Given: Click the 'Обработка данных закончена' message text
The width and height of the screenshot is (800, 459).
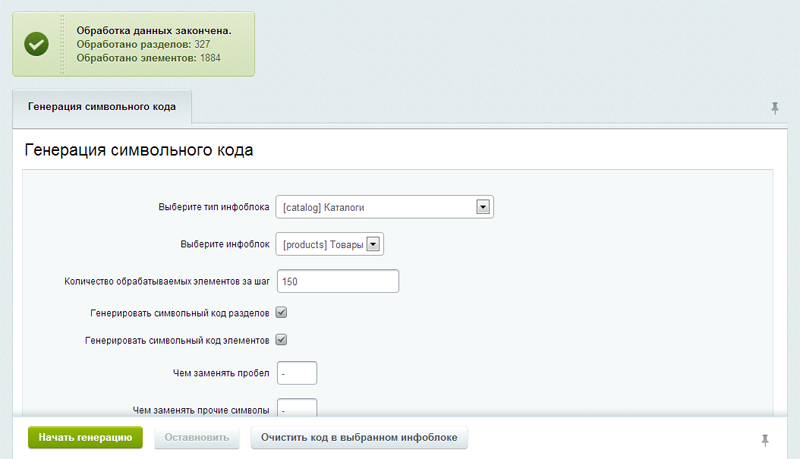Looking at the screenshot, I should pyautogui.click(x=154, y=31).
